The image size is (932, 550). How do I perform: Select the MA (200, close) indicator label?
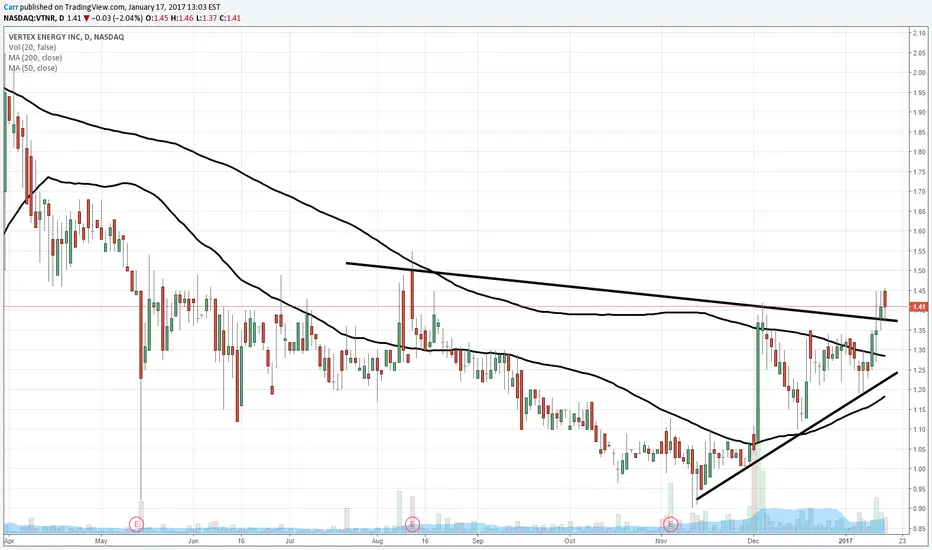tap(35, 58)
